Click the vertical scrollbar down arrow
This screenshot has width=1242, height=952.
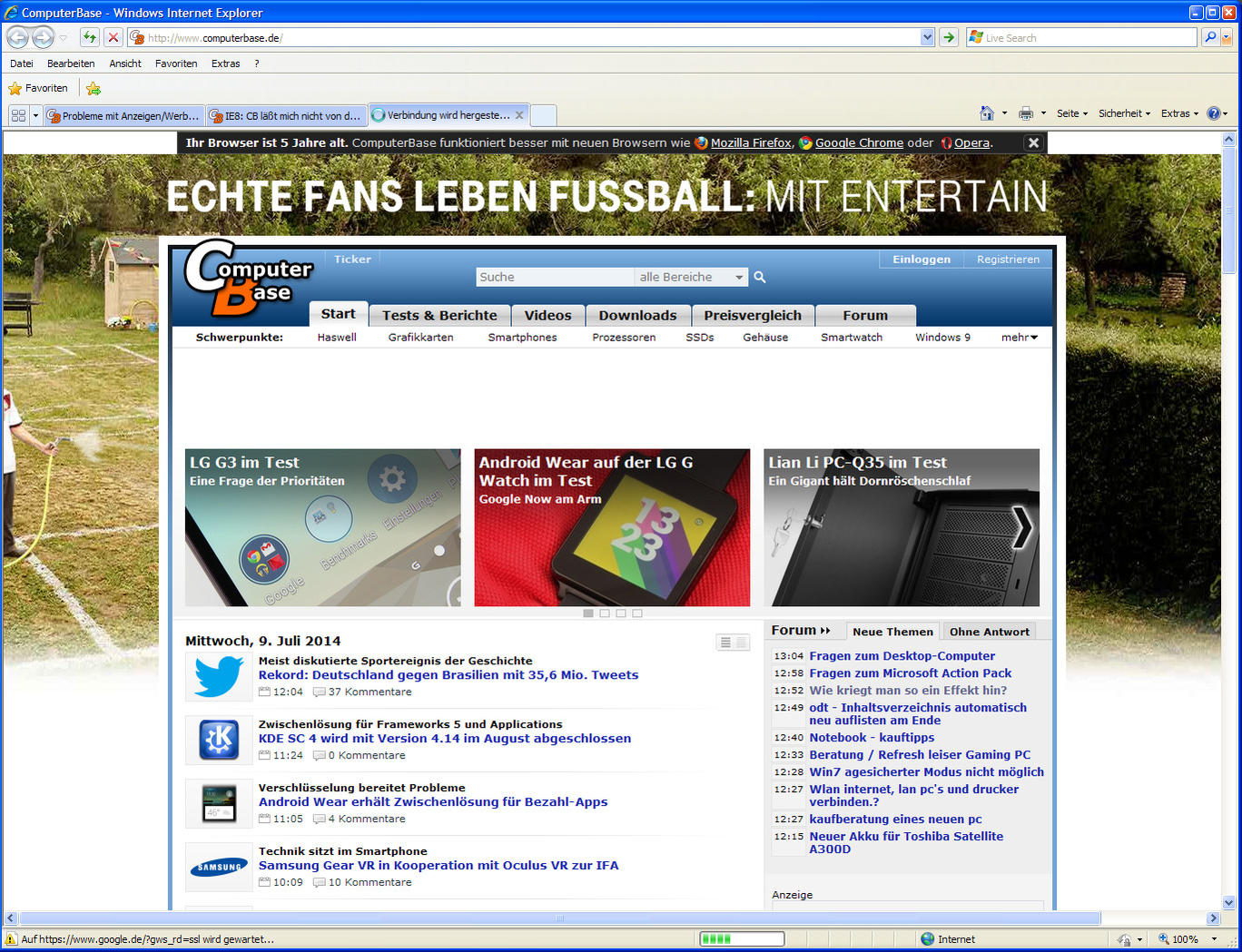coord(1229,903)
